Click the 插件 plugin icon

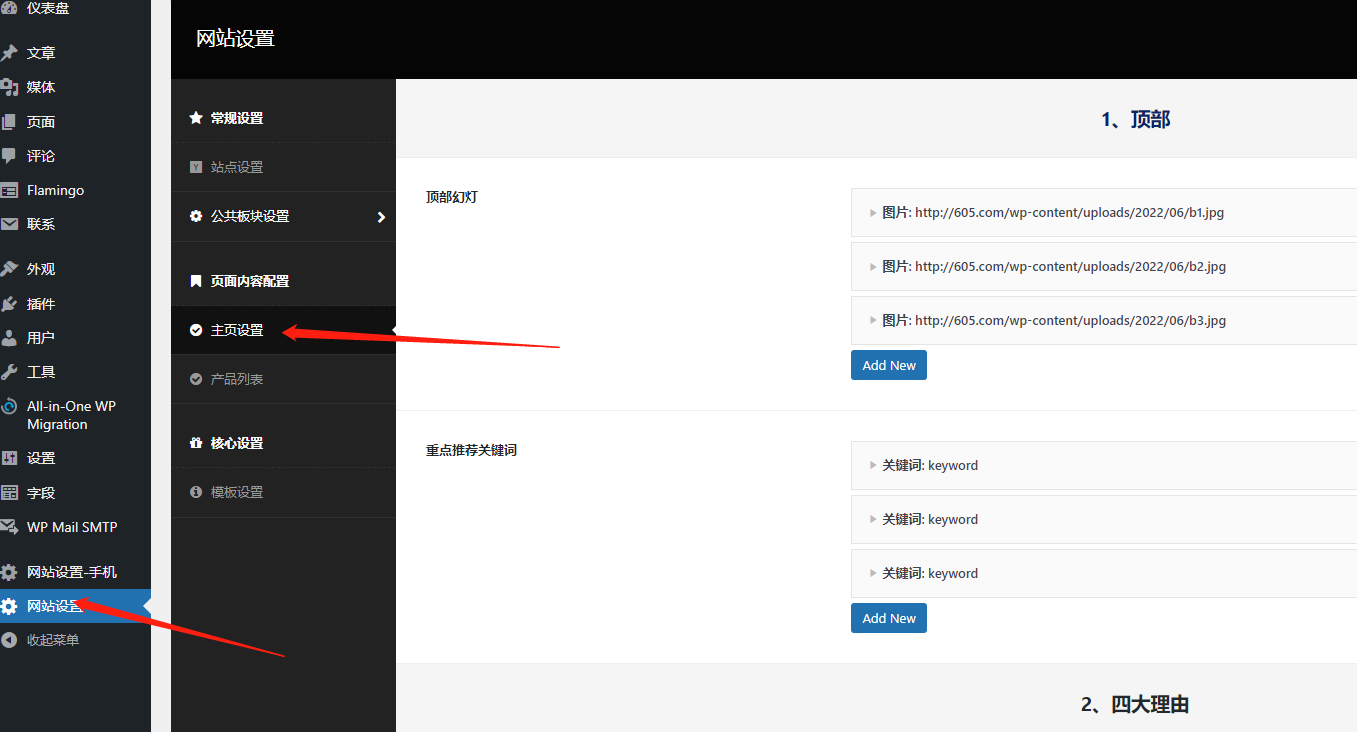9,304
